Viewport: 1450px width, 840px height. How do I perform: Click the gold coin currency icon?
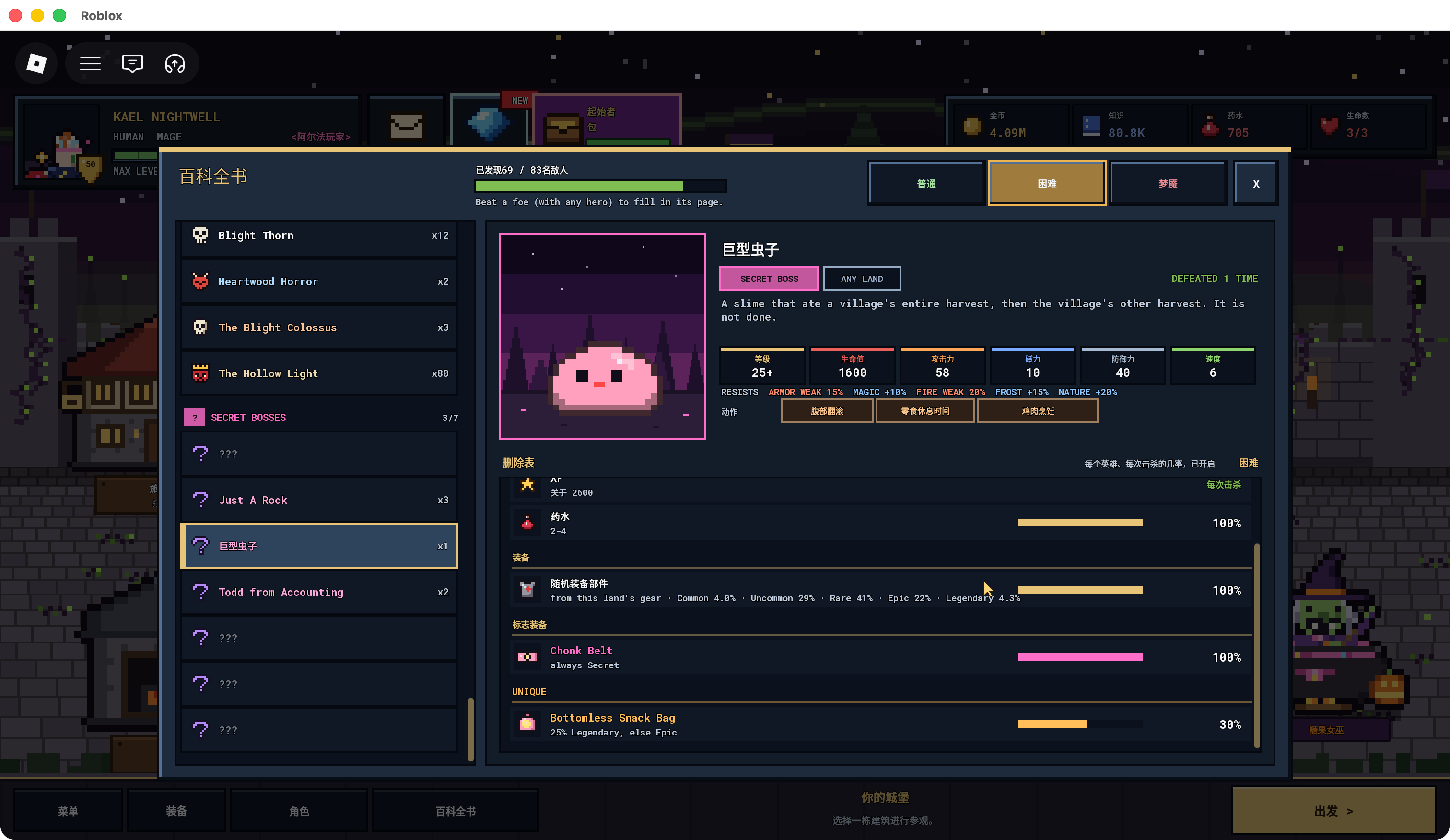pos(972,126)
